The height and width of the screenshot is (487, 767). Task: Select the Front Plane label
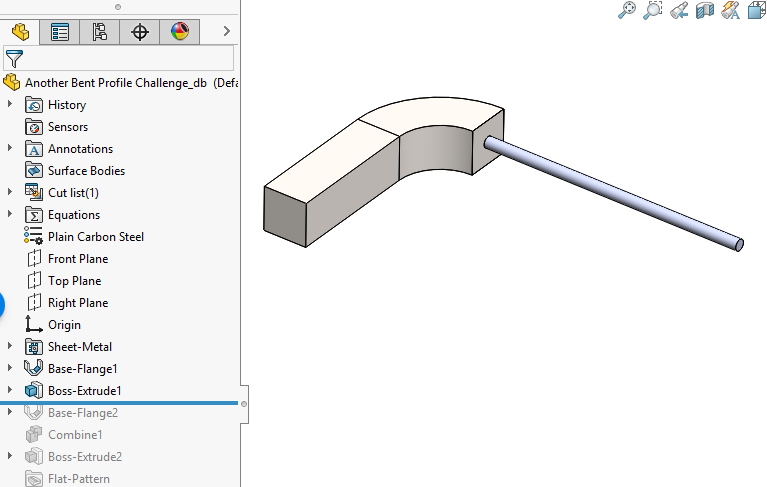point(78,259)
